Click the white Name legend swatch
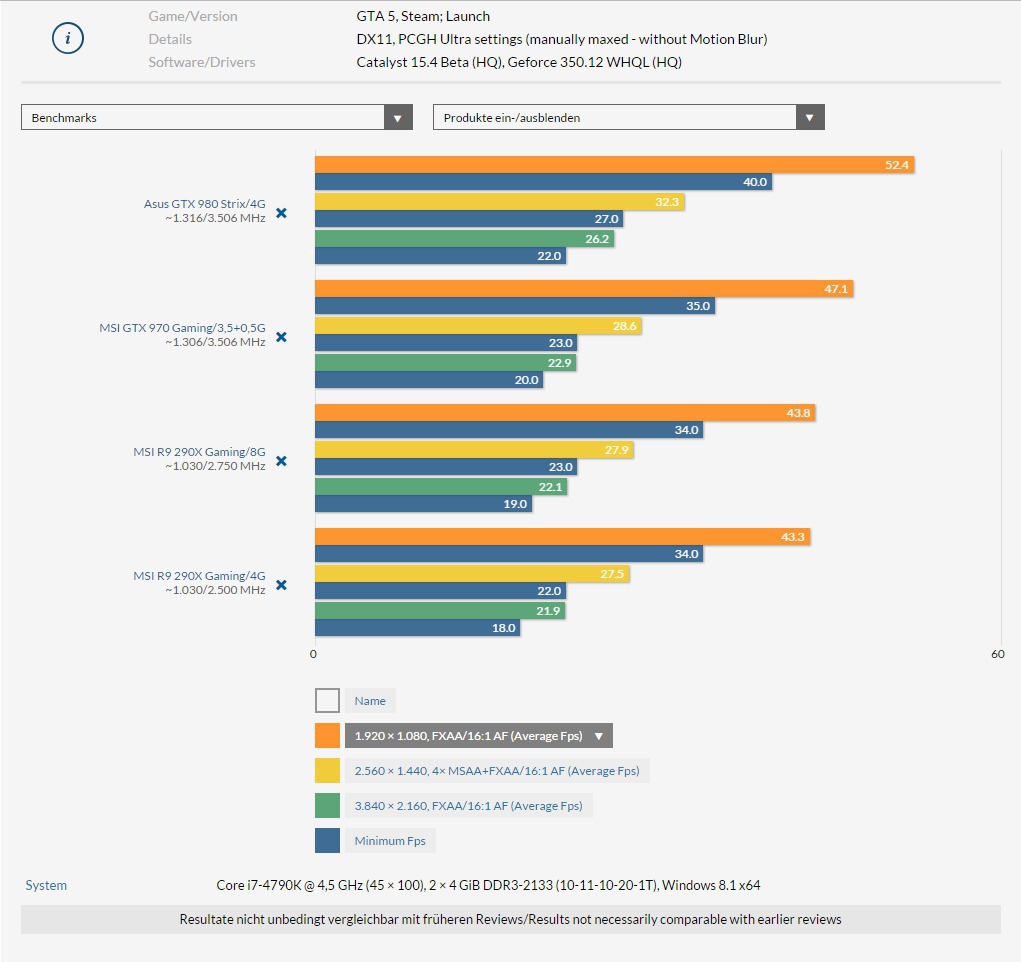The width and height of the screenshot is (1021, 962). point(328,701)
